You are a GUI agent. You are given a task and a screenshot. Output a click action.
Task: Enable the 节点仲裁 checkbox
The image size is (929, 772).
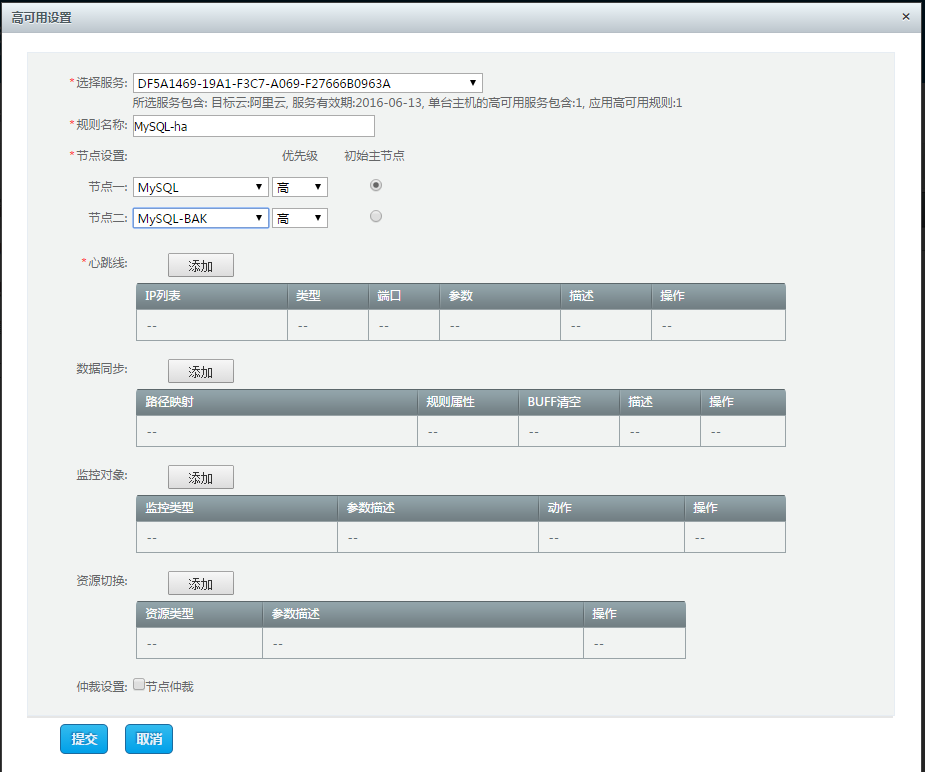pyautogui.click(x=139, y=684)
